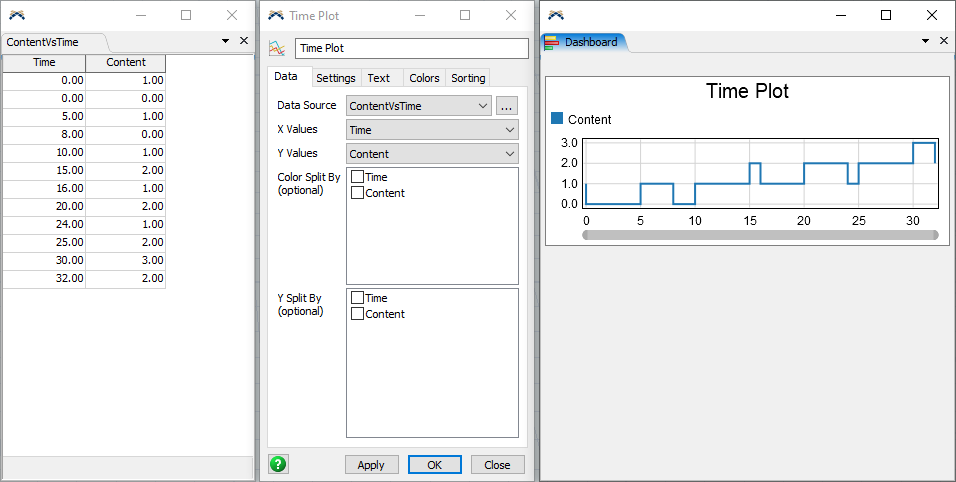
Task: Close the Dashboard panel tab
Action: pyautogui.click(x=944, y=41)
